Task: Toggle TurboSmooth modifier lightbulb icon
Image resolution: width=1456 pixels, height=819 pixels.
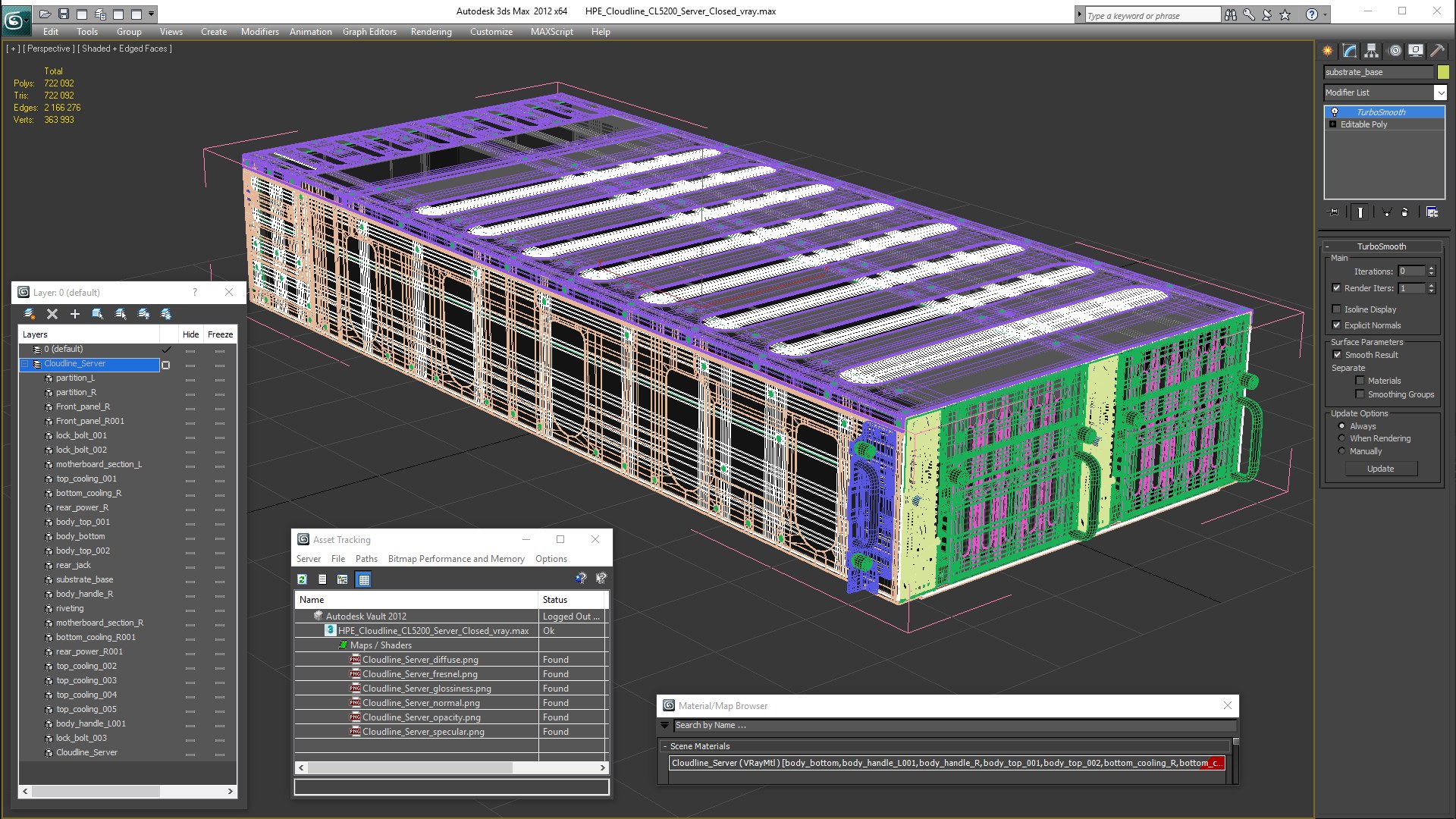Action: [1335, 112]
